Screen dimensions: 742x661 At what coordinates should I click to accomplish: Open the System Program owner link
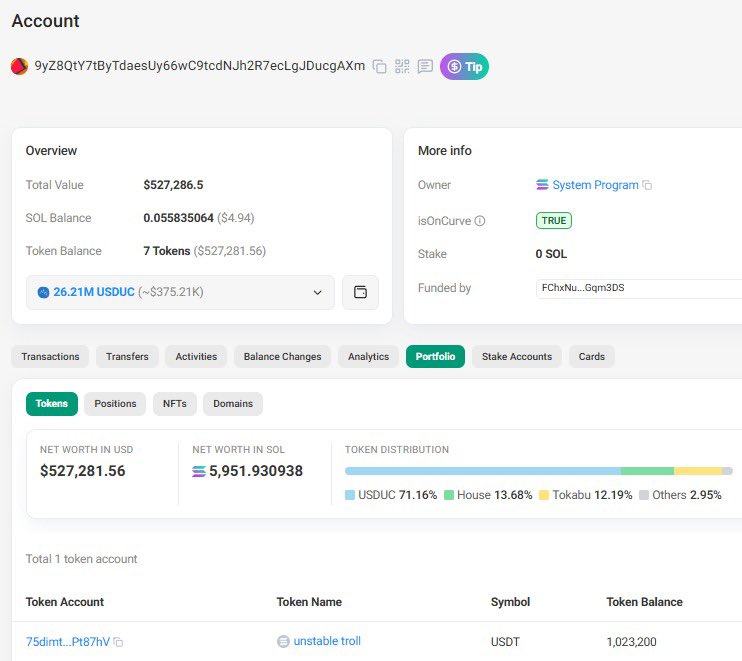(x=595, y=185)
